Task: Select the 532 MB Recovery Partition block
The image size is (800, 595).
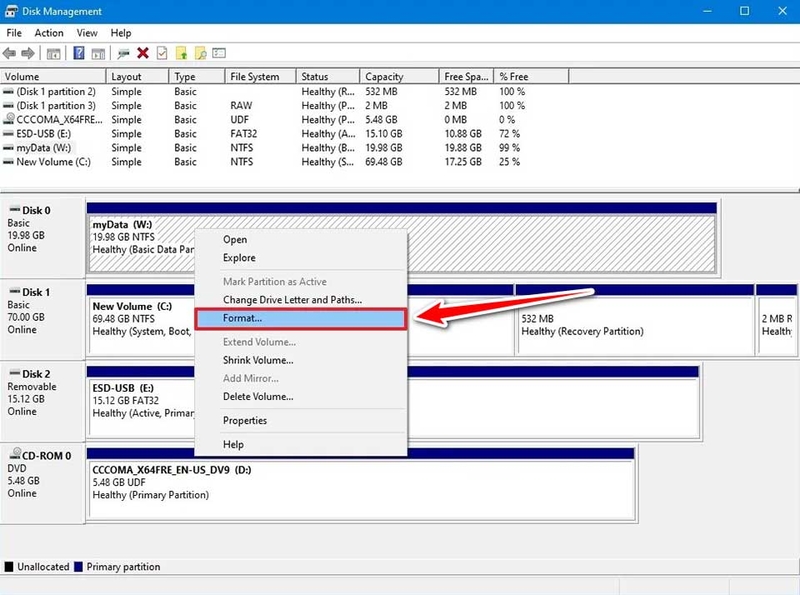Action: pyautogui.click(x=635, y=319)
